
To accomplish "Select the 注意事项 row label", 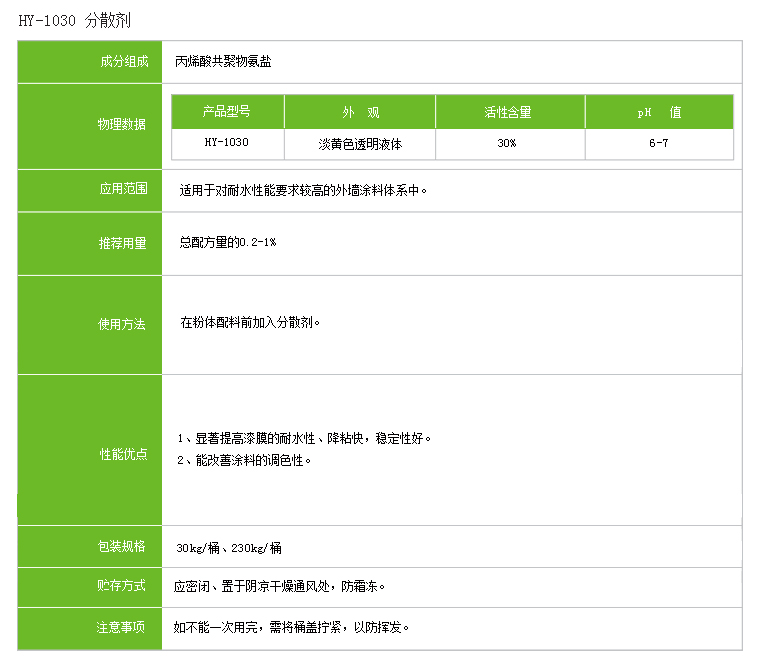I will coord(122,627).
